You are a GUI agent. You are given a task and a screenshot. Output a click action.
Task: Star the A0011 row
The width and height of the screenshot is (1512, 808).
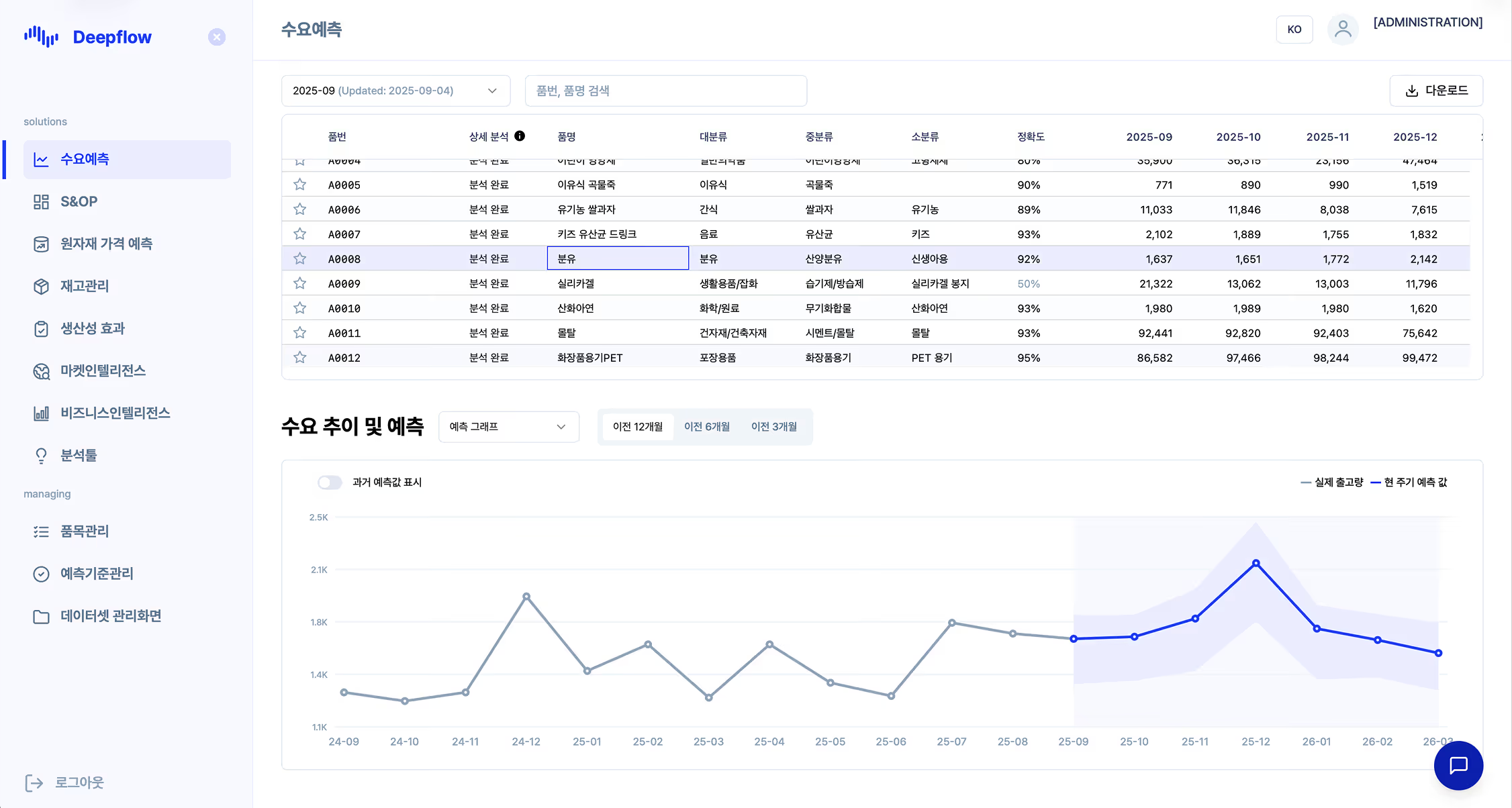click(300, 332)
